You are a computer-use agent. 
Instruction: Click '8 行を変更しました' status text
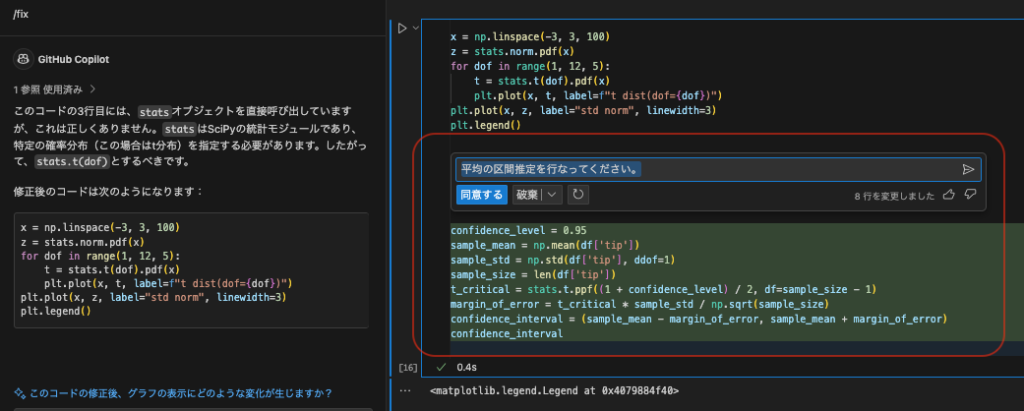click(895, 195)
